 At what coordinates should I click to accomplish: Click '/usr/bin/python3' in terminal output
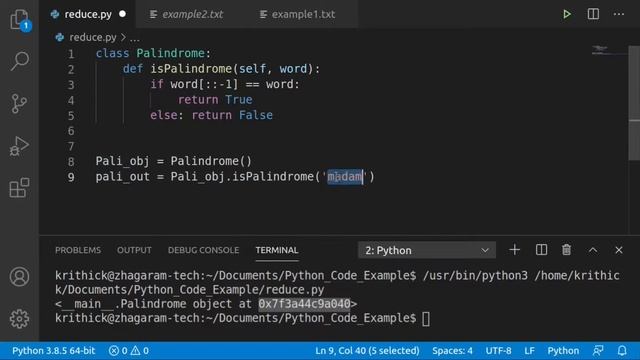point(475,276)
